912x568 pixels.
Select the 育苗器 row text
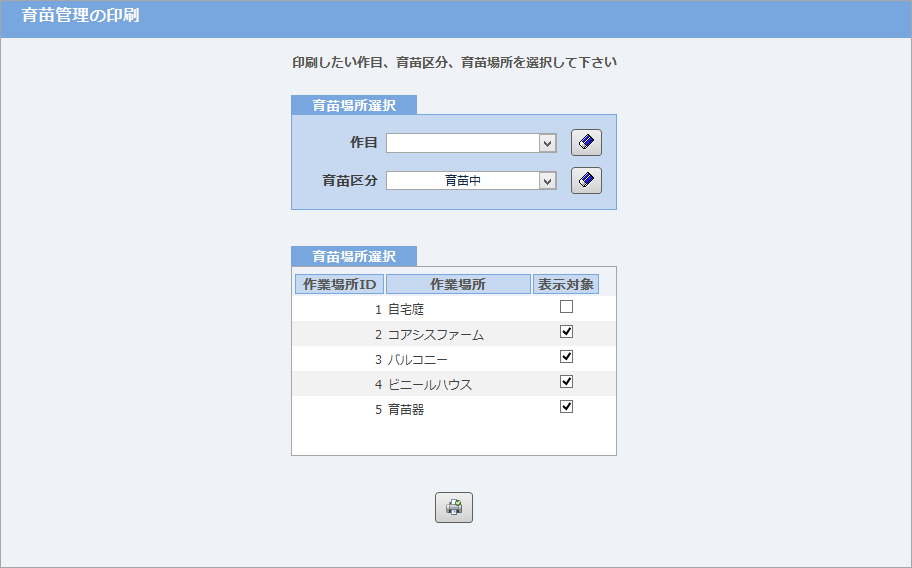click(406, 409)
